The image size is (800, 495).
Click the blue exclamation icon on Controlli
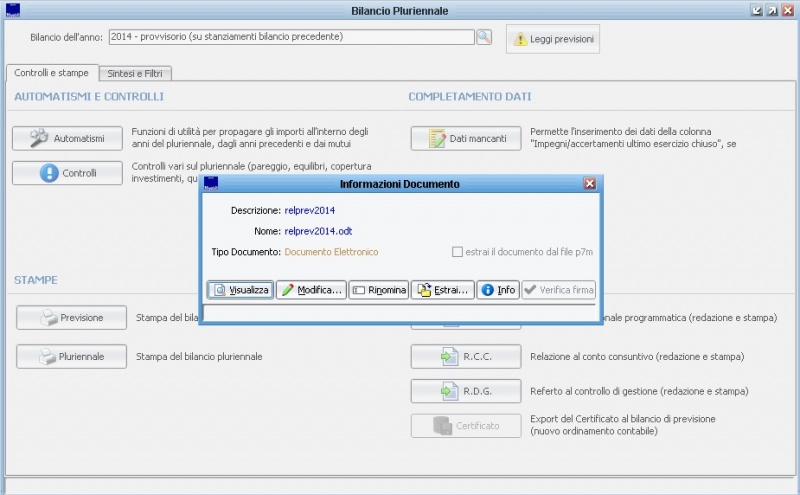point(49,173)
